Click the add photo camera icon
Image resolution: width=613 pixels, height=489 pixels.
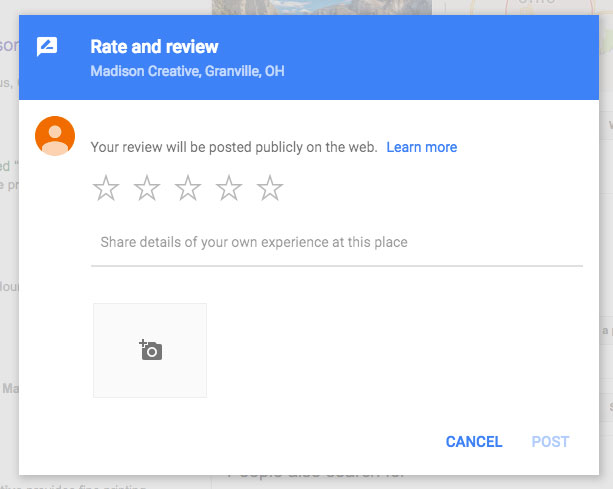pyautogui.click(x=150, y=350)
